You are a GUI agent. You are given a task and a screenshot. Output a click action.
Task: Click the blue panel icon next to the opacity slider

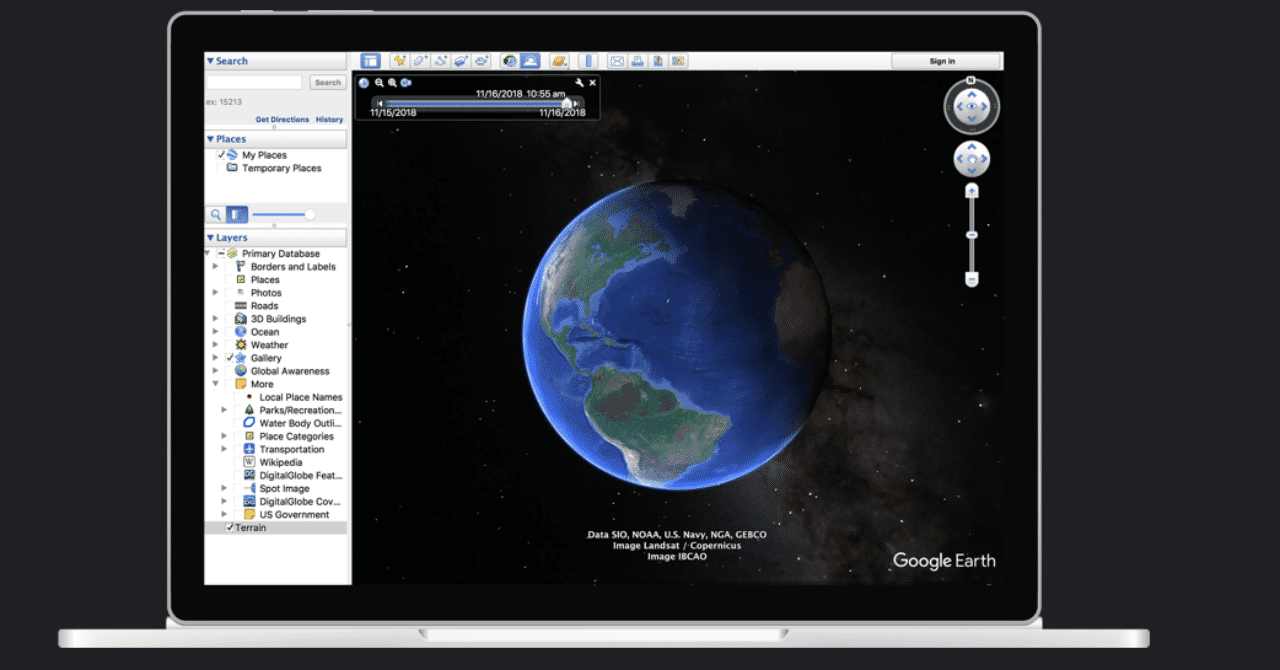[236, 214]
